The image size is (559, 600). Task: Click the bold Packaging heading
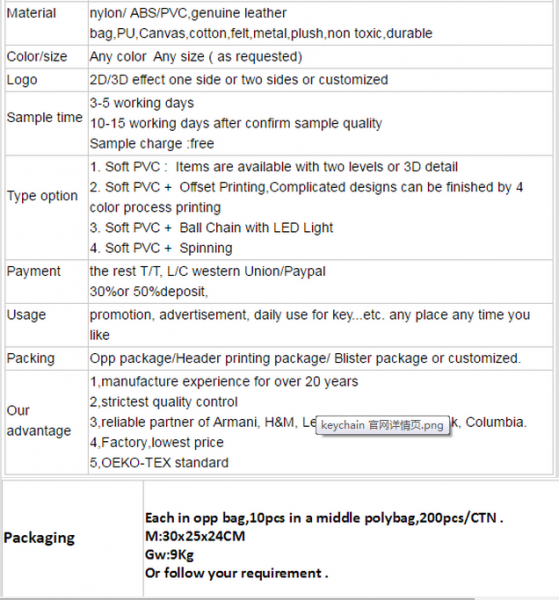click(39, 538)
